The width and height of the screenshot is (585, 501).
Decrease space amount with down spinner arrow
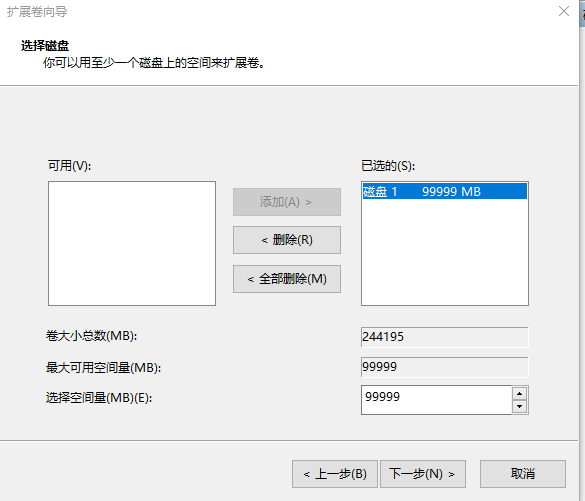pos(519,407)
